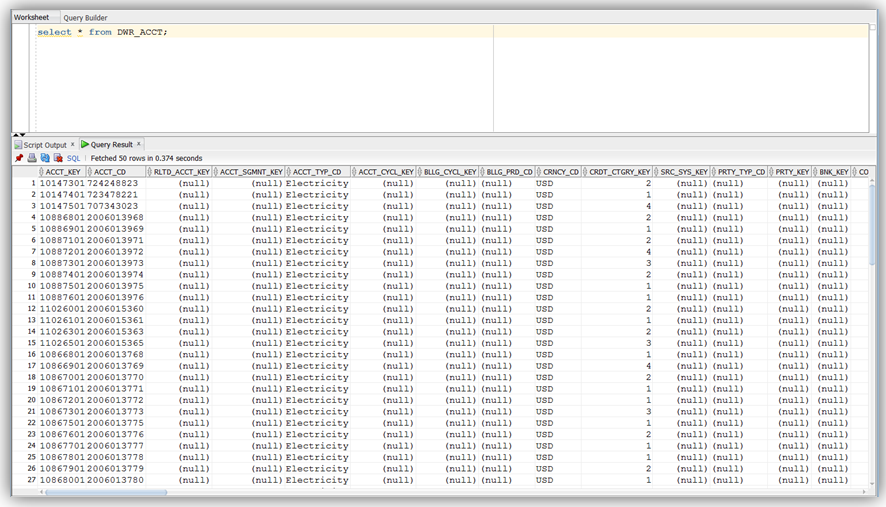886x507 pixels.
Task: Click the SQL link in the result toolbar
Action: click(73, 158)
